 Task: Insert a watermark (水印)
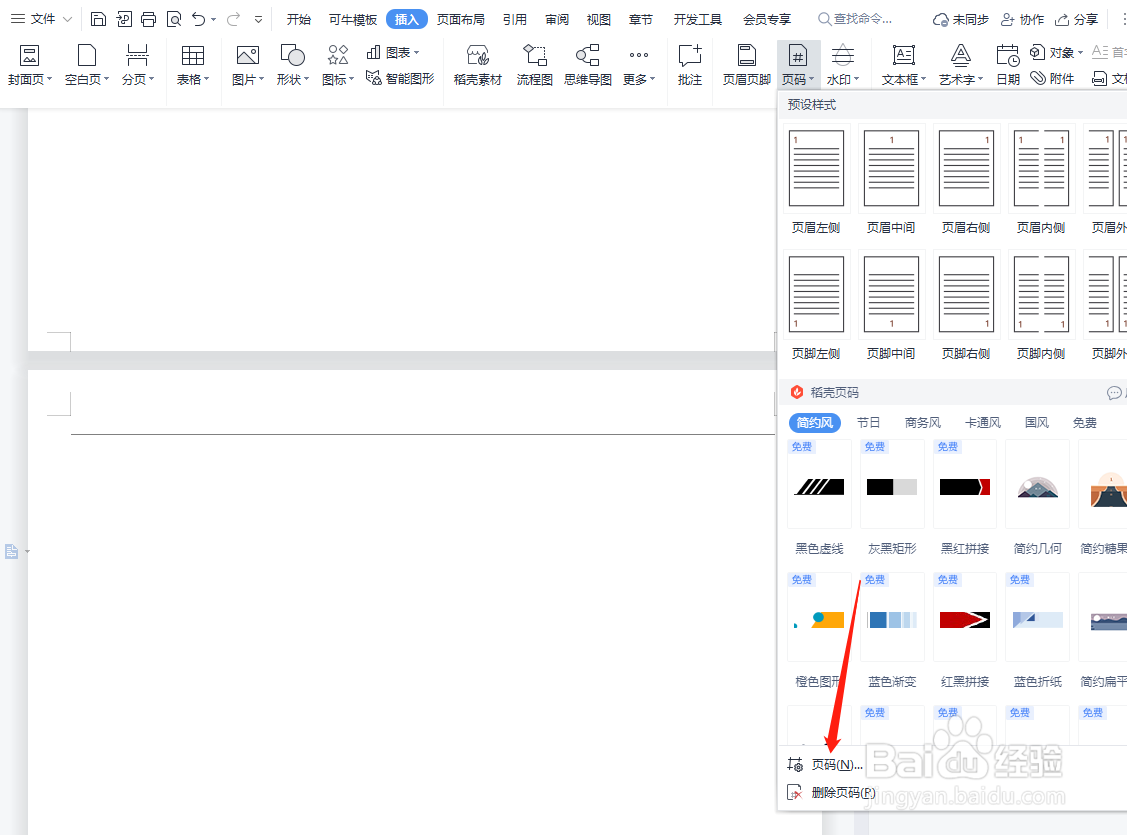842,65
